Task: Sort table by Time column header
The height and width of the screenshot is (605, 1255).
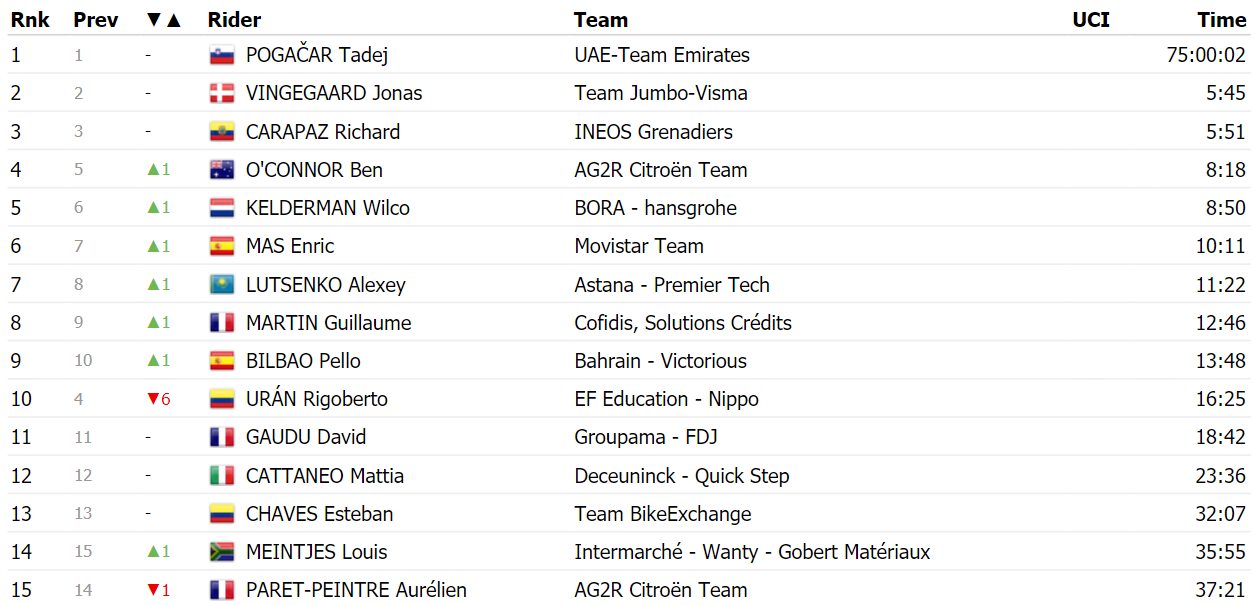Action: tap(1222, 20)
